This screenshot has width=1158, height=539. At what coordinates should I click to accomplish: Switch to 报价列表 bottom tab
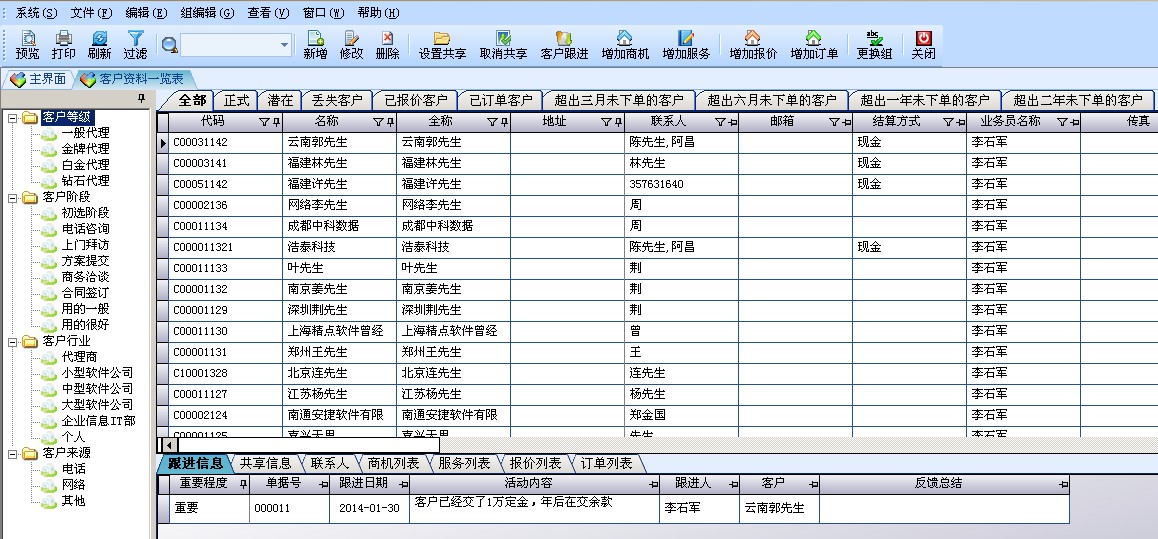coord(535,464)
